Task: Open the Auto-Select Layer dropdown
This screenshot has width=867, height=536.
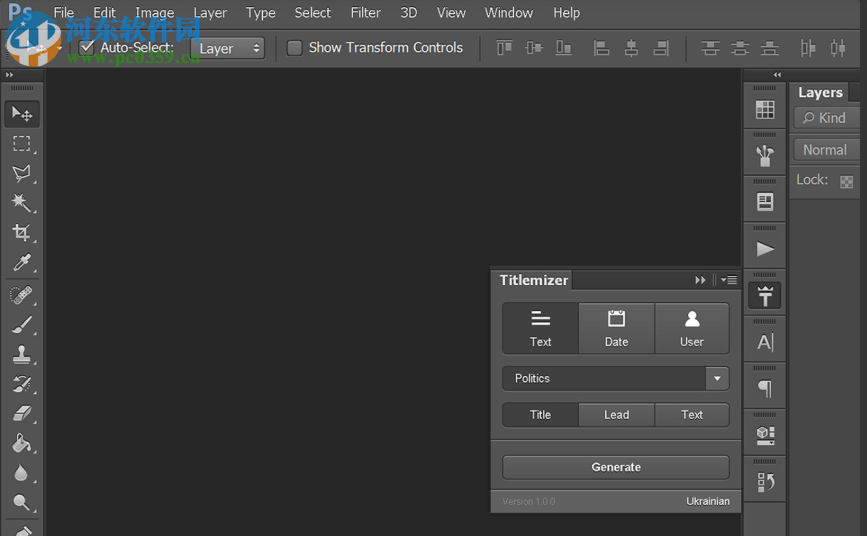Action: pos(228,48)
